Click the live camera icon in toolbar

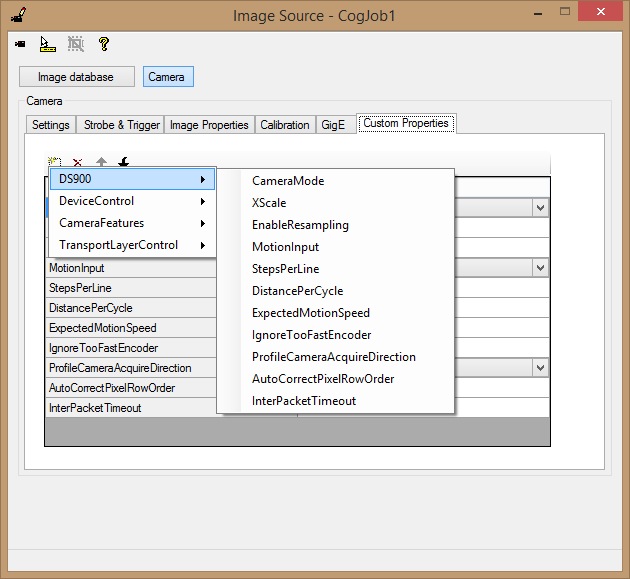pos(20,45)
